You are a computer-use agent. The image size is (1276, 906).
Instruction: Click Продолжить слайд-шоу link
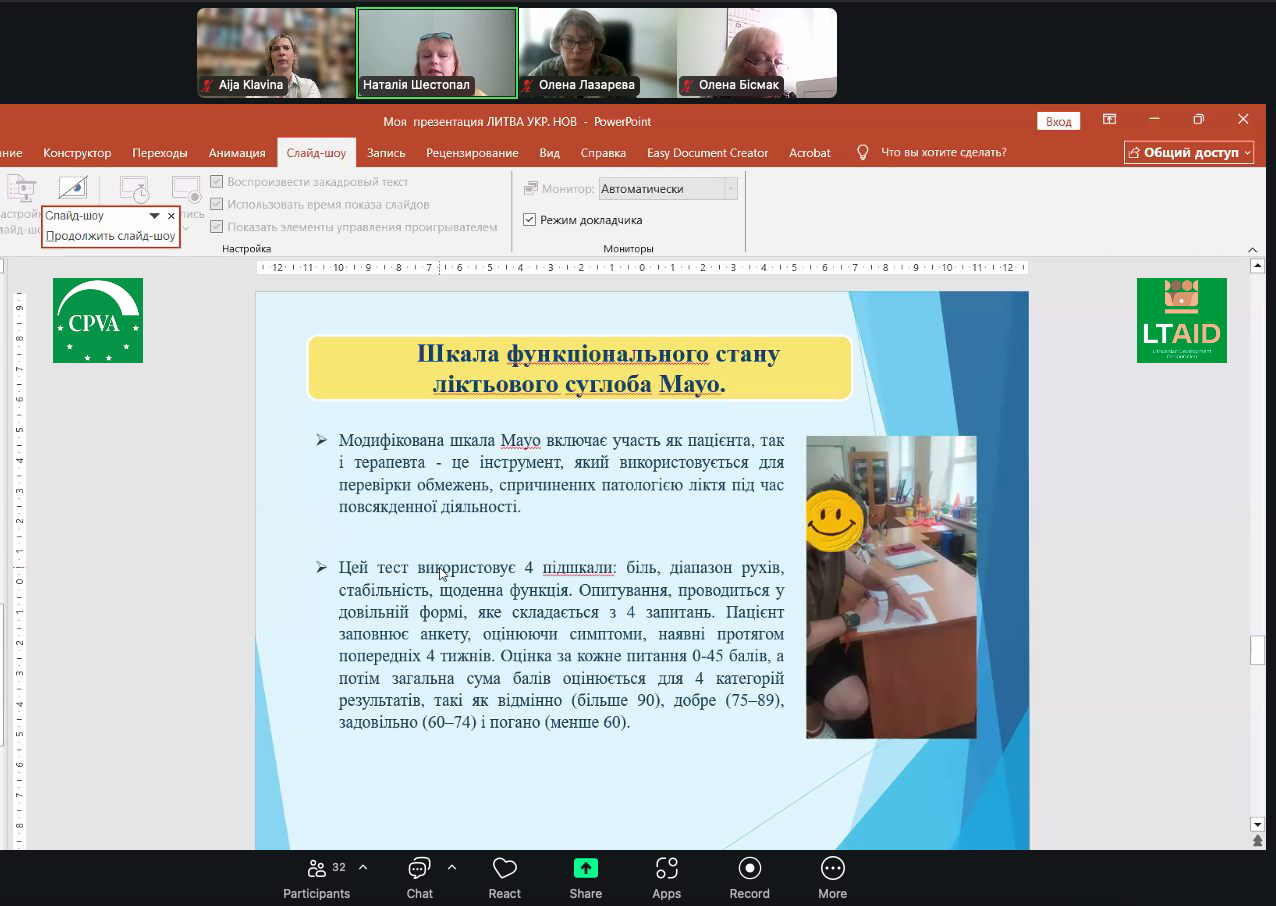tap(111, 237)
